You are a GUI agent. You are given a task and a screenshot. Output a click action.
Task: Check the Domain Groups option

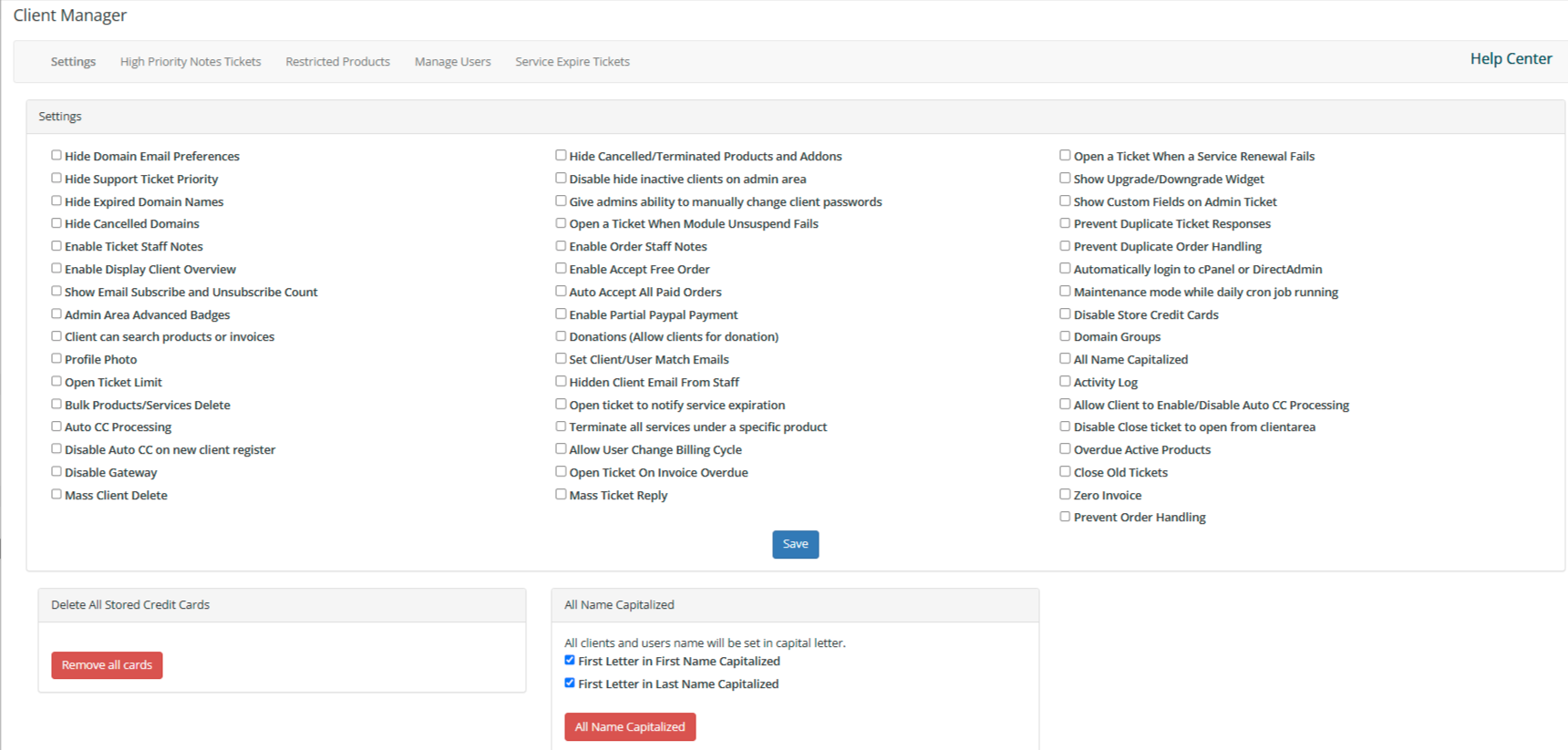[x=1065, y=336]
